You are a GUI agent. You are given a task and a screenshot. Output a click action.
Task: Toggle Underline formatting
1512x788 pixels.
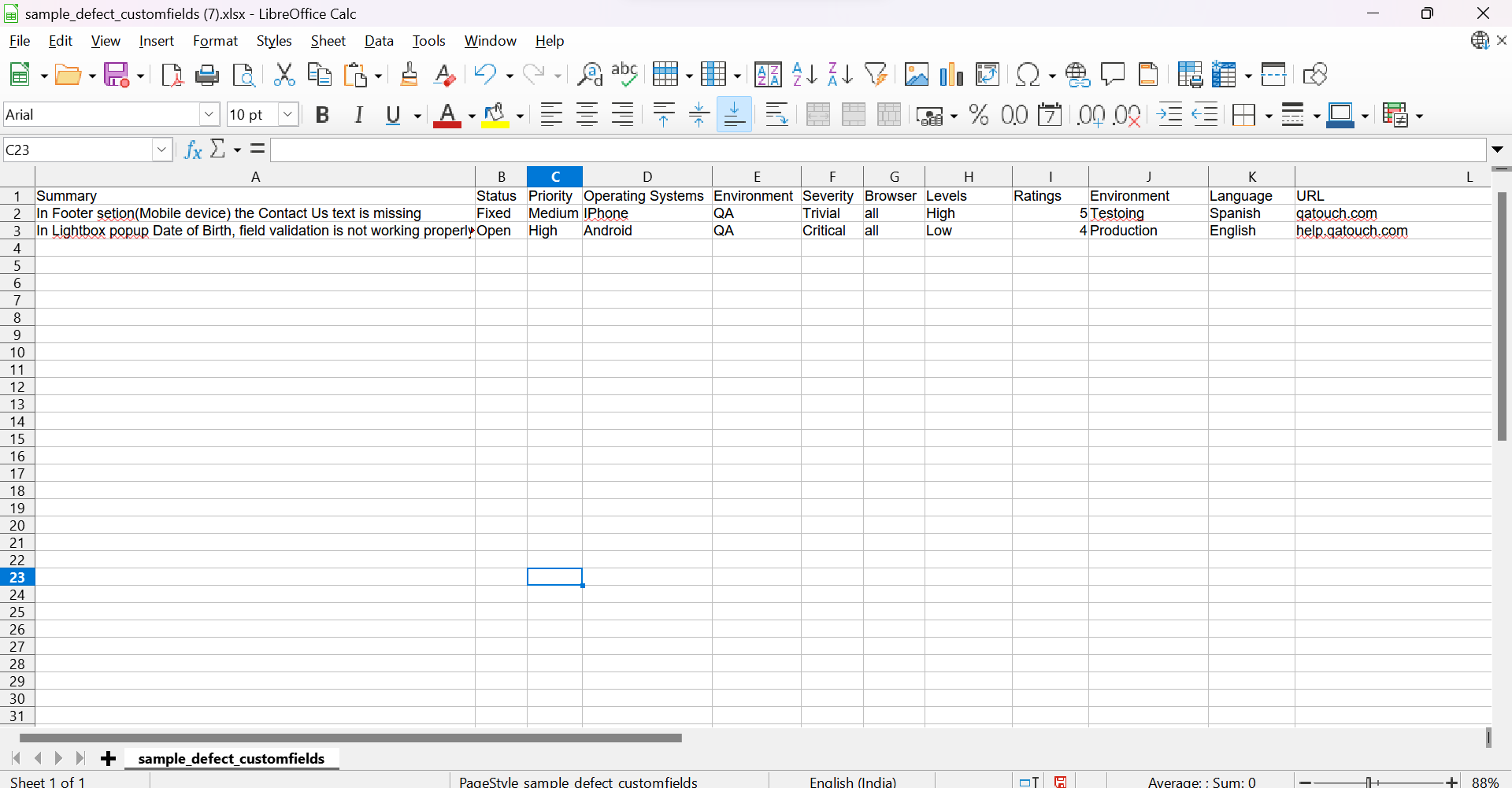394,115
